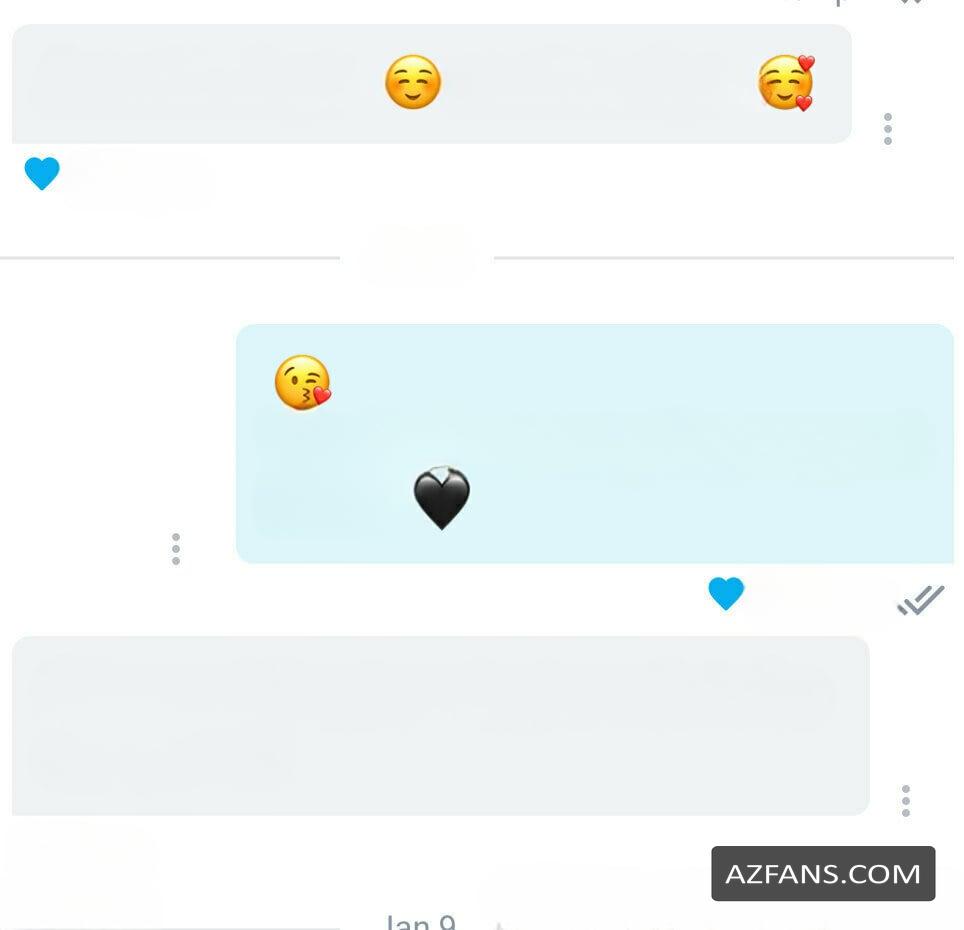Click the blurred date separator between messages
This screenshot has height=930, width=964.
pyautogui.click(x=418, y=257)
